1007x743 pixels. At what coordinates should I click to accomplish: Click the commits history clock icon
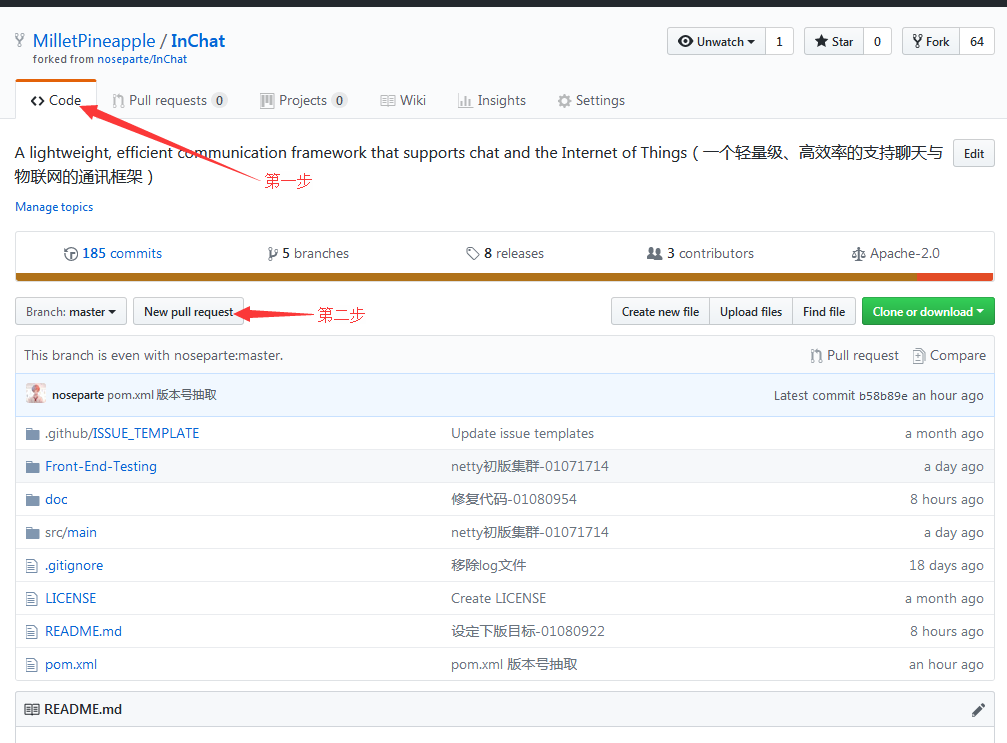coord(71,254)
